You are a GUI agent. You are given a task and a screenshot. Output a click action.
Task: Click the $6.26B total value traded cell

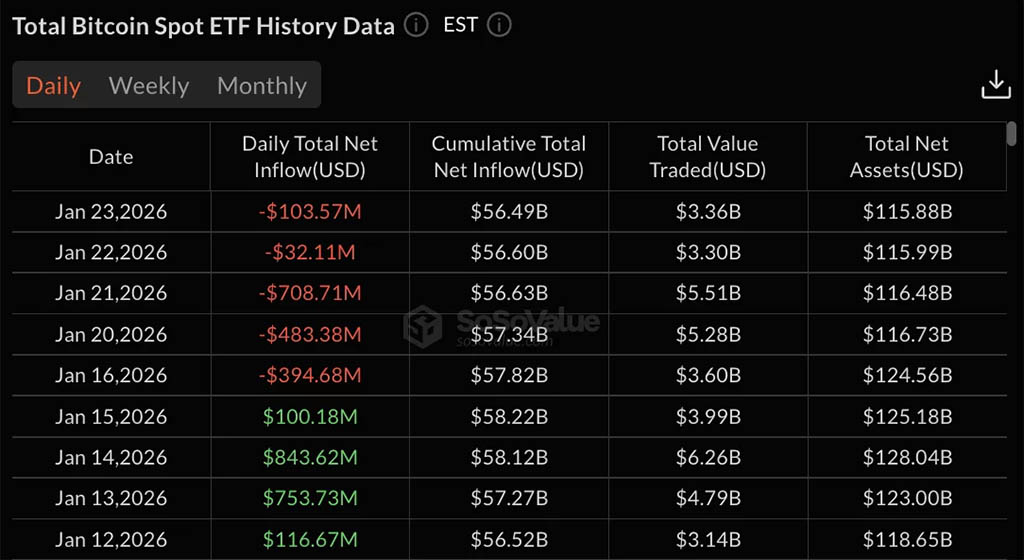pyautogui.click(x=707, y=458)
